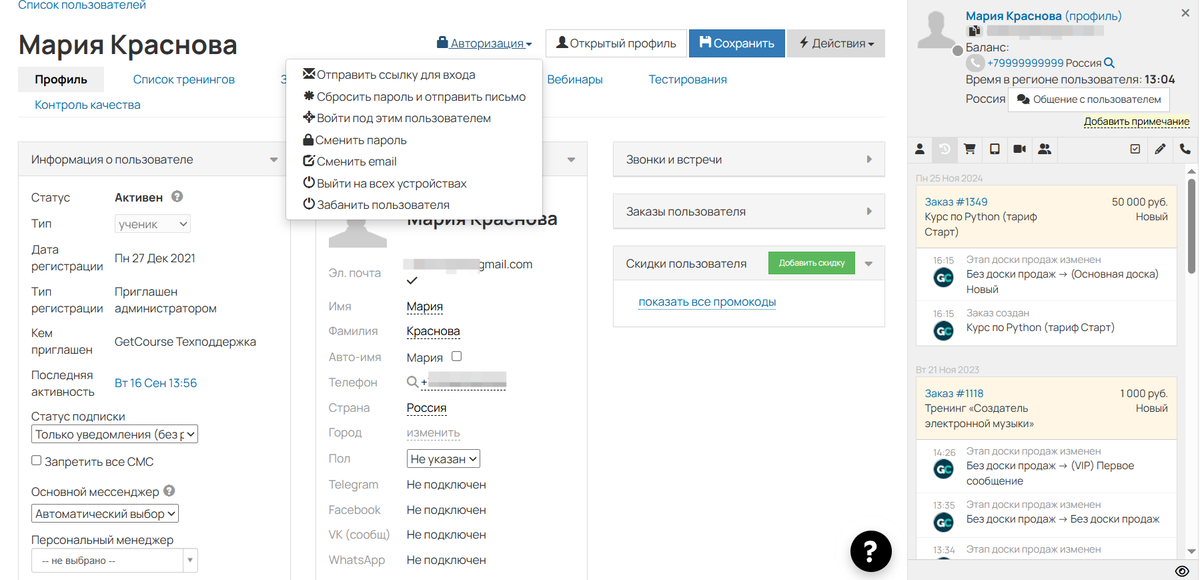Open the group users icon tab
Image resolution: width=1200 pixels, height=580 pixels.
point(1044,149)
